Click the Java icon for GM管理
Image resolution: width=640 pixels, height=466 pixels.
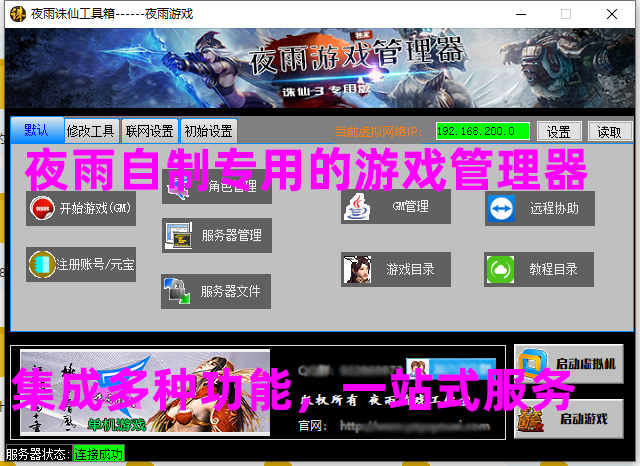tap(357, 208)
